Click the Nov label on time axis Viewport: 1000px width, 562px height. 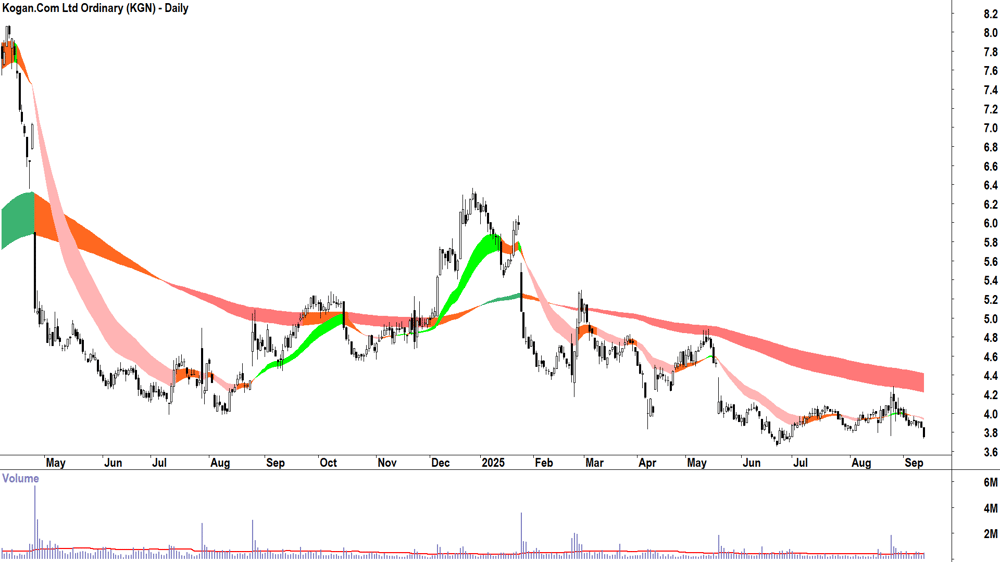386,462
